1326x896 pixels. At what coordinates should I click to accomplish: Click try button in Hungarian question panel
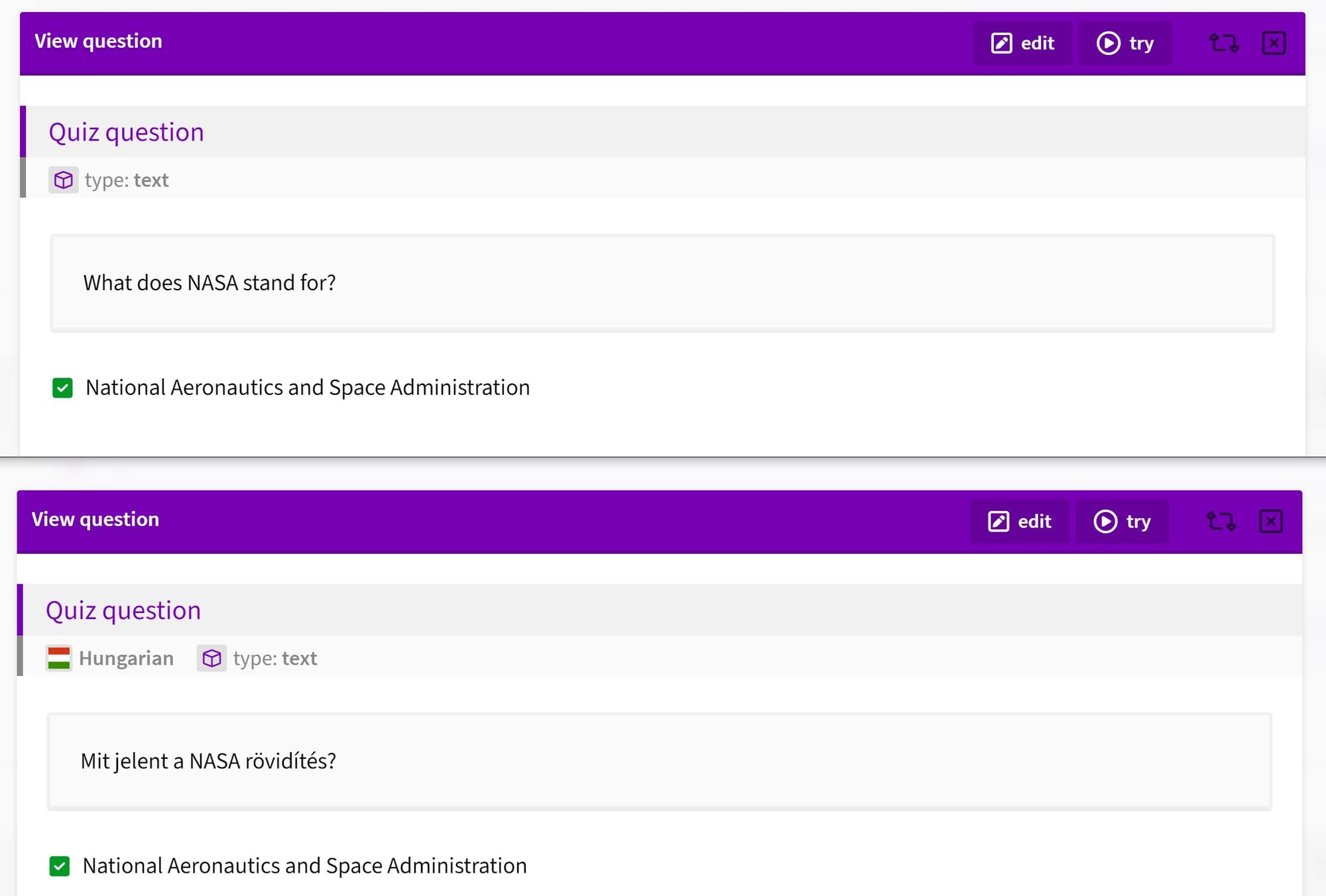[1122, 522]
